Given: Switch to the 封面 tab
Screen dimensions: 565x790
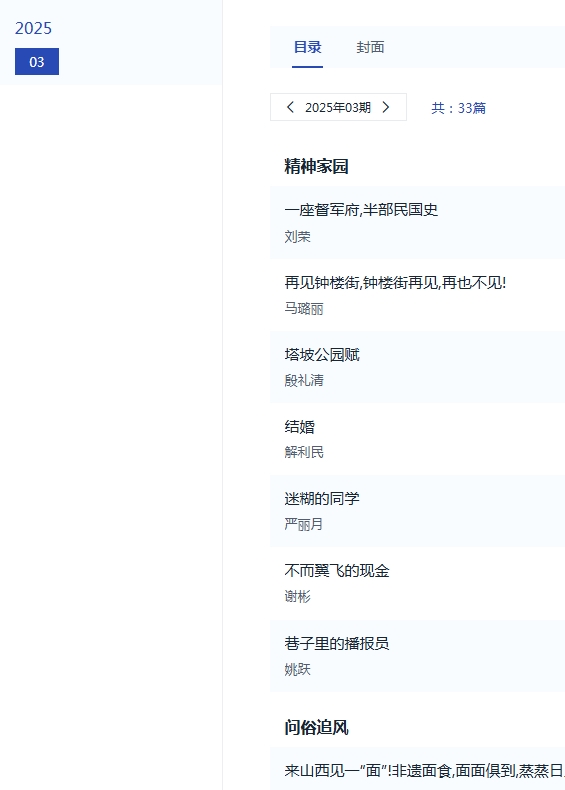Looking at the screenshot, I should tap(370, 47).
